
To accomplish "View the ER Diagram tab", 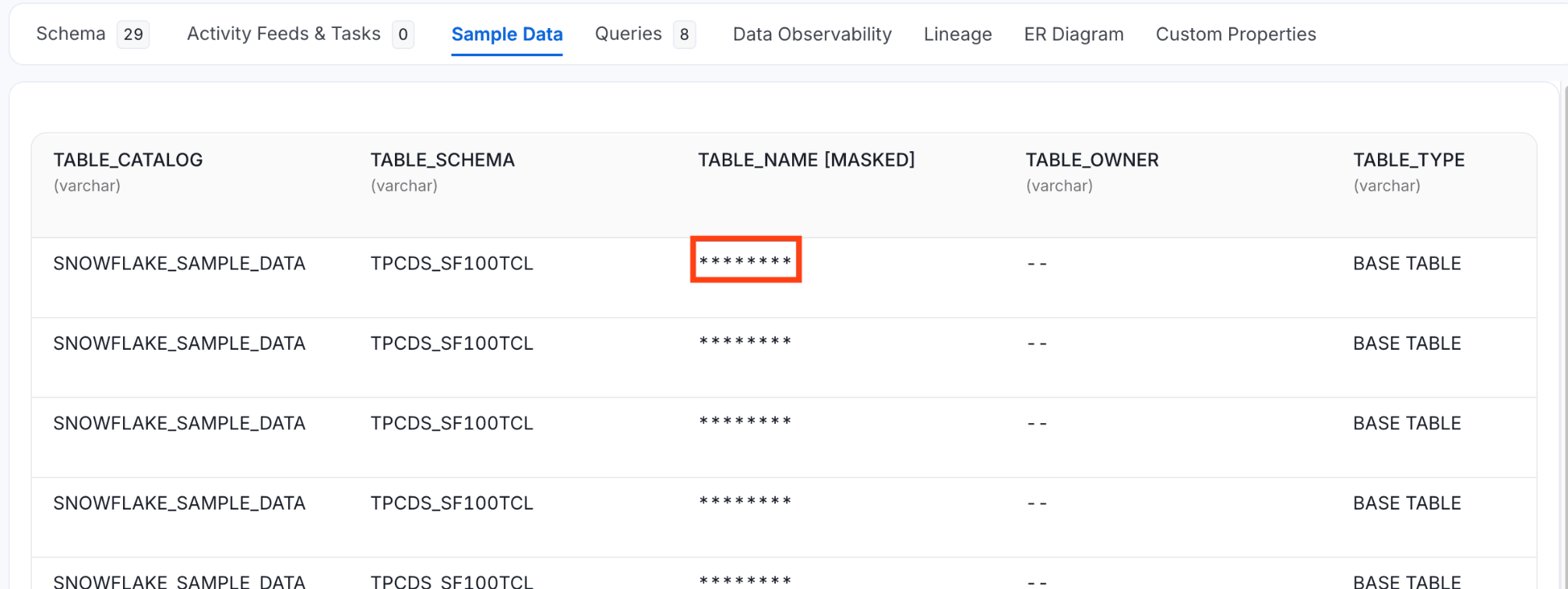I will [x=1074, y=34].
